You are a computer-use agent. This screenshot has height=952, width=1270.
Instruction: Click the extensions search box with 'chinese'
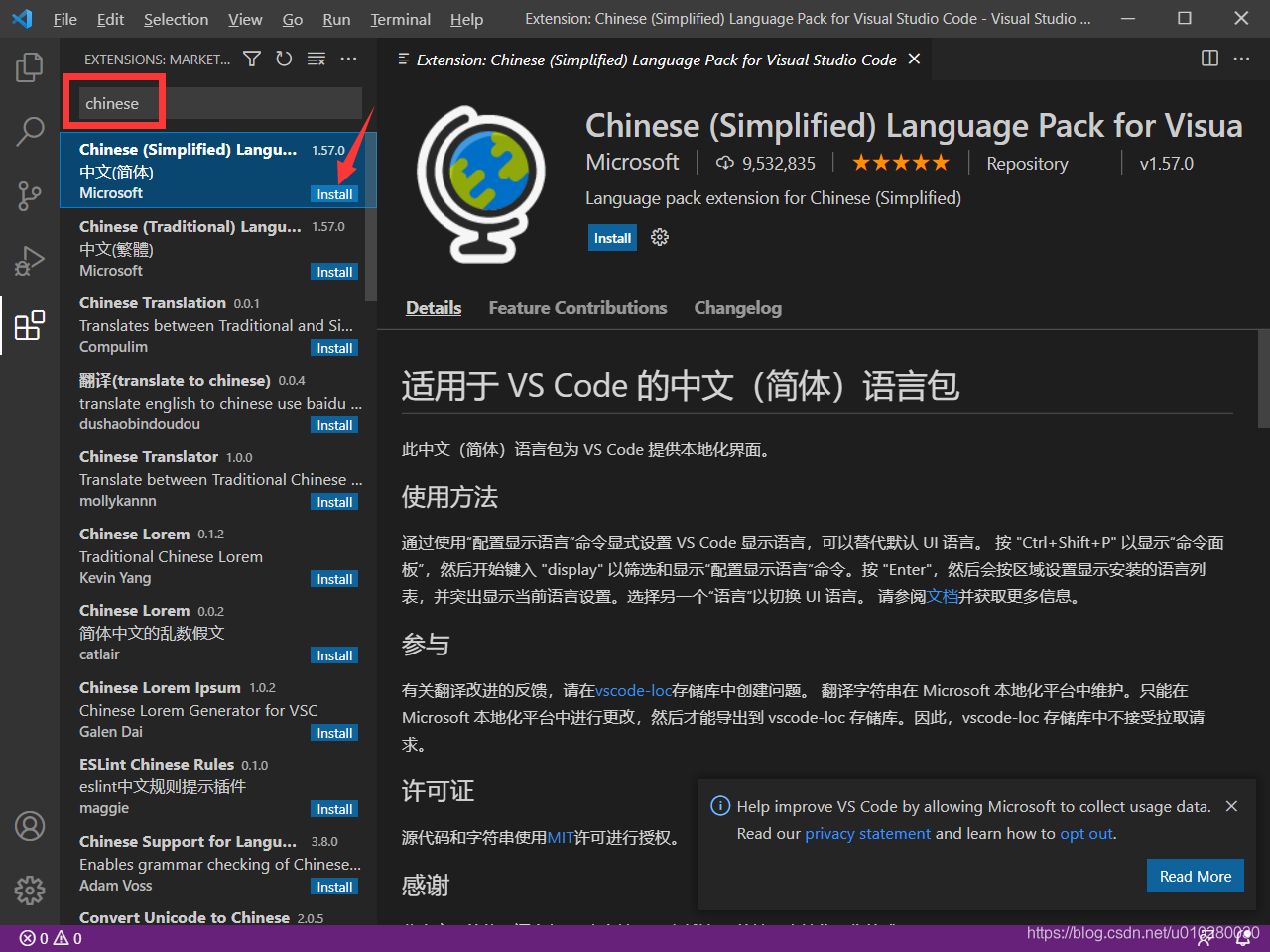220,103
